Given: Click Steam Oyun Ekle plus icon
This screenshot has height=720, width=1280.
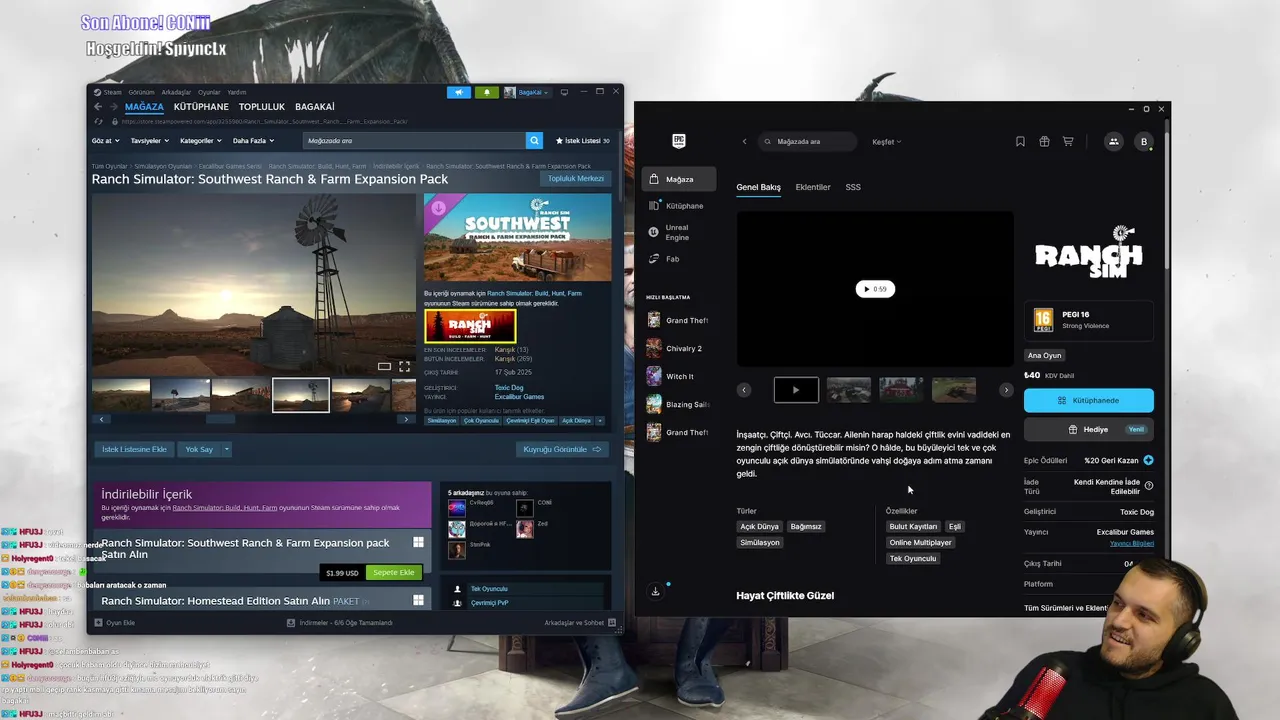Looking at the screenshot, I should tap(99, 622).
